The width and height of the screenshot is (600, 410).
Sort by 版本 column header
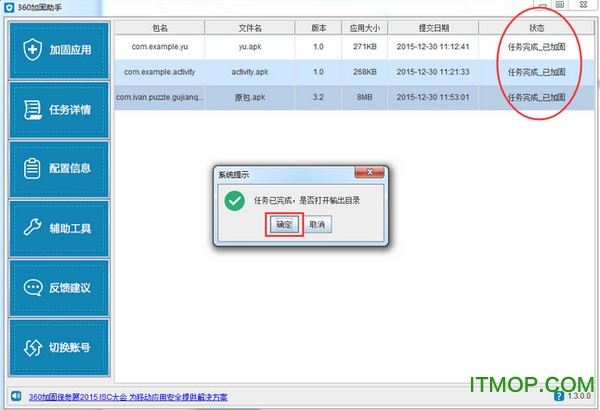click(318, 28)
